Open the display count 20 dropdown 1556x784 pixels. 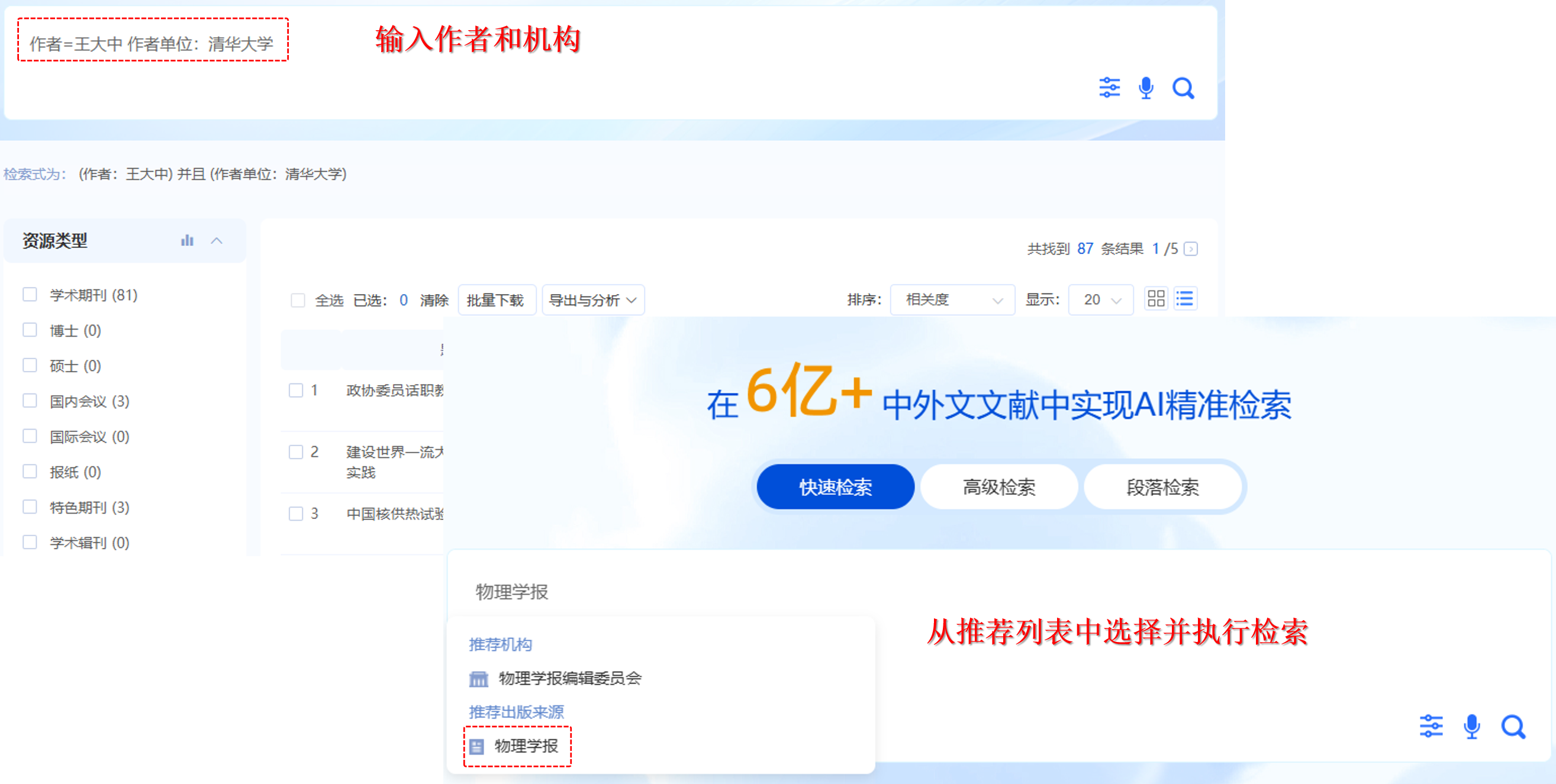1100,300
